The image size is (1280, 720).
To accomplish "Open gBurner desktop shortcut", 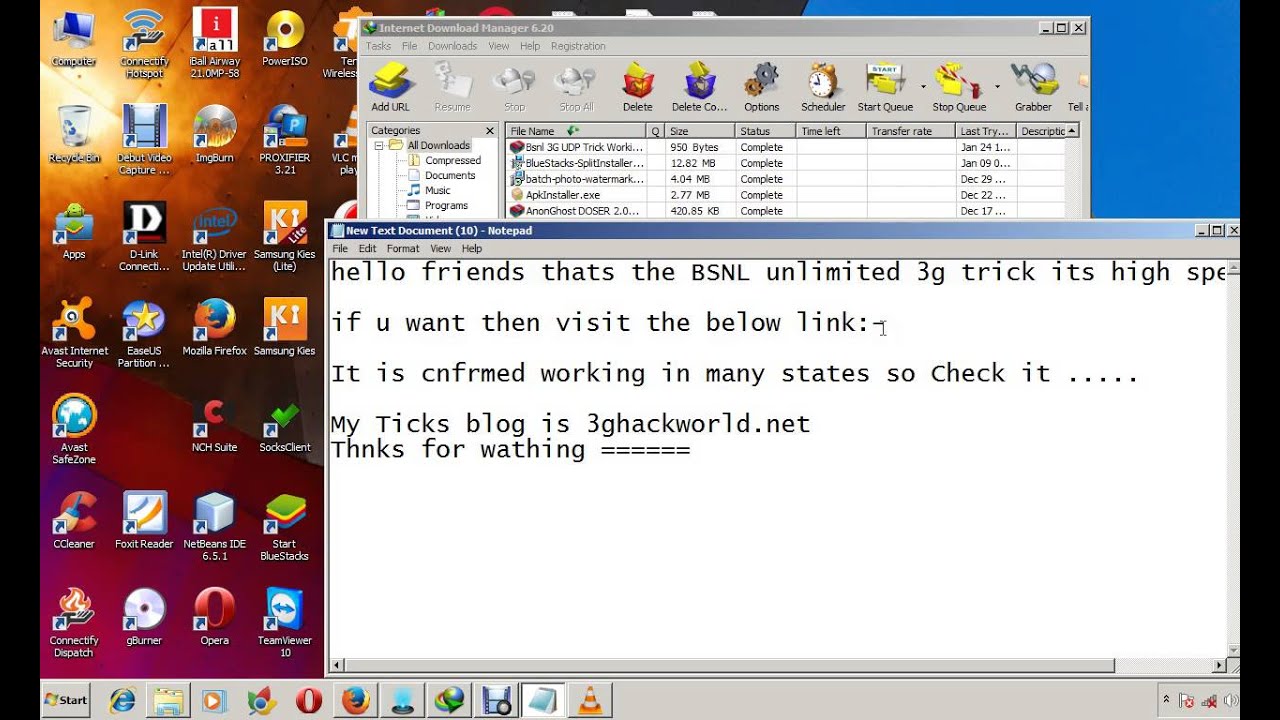I will [x=144, y=617].
